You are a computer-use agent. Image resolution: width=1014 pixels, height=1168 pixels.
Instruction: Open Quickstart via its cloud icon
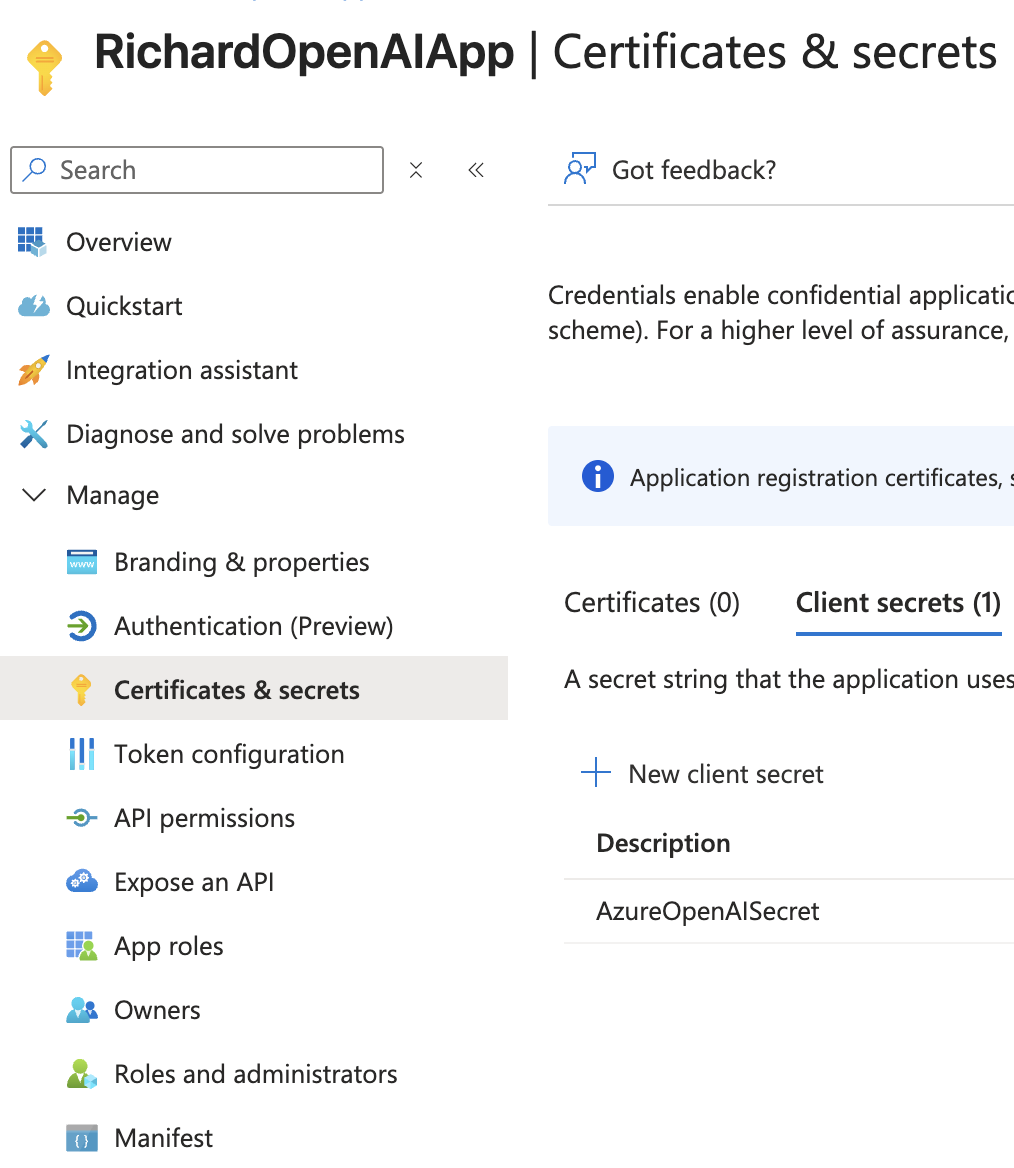(33, 306)
